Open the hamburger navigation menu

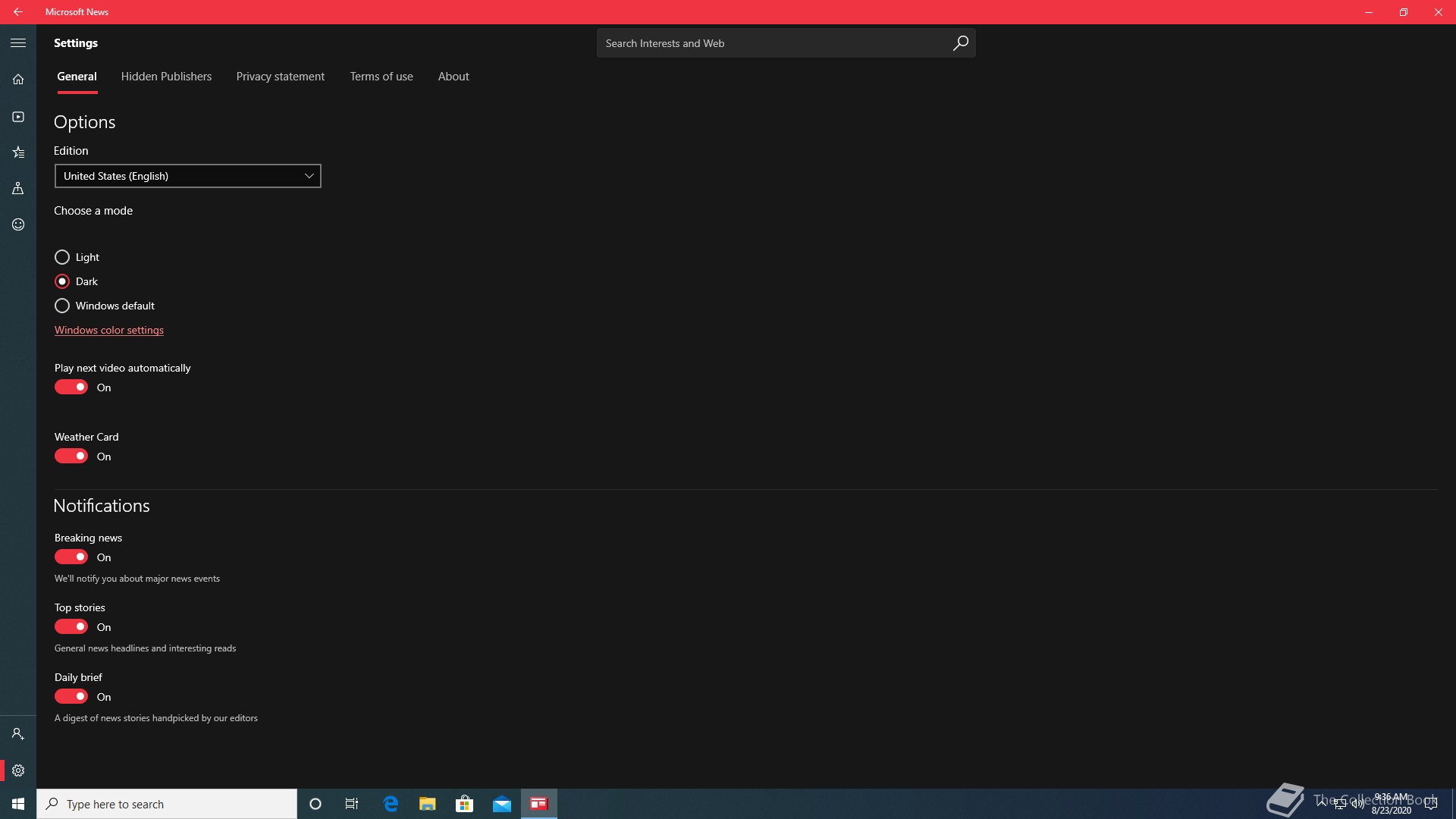pos(18,43)
